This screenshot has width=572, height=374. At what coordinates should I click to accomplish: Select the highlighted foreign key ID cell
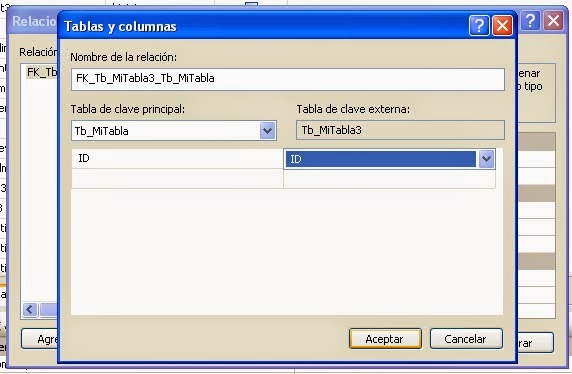tap(381, 159)
